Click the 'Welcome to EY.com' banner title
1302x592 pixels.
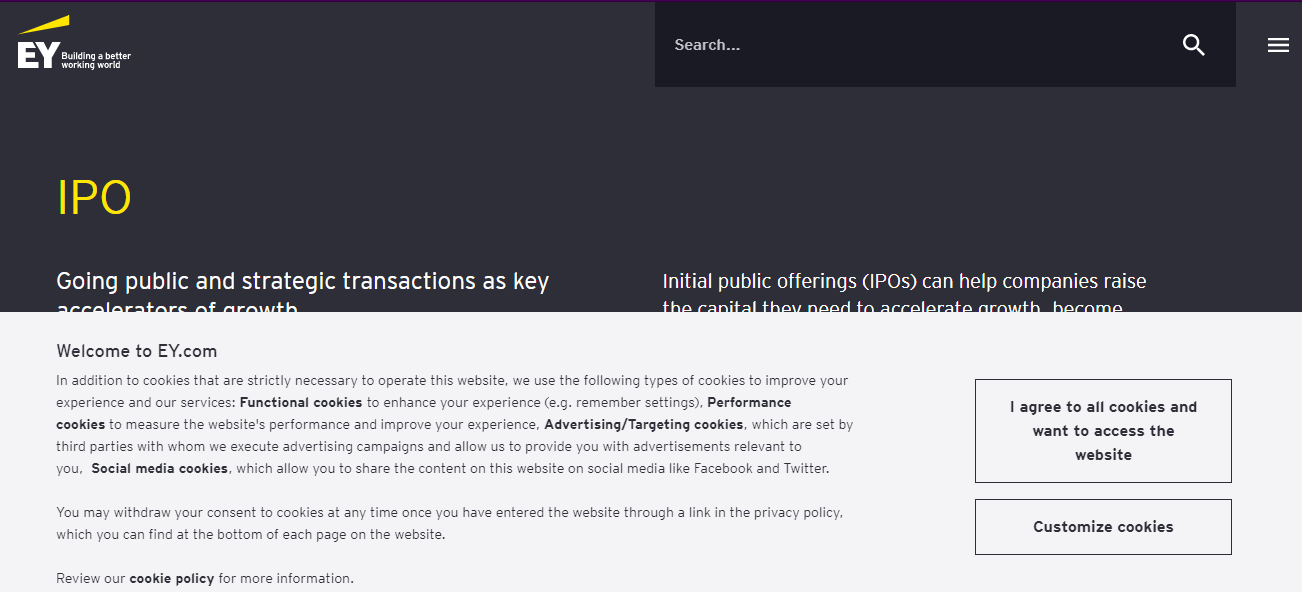[x=136, y=351]
